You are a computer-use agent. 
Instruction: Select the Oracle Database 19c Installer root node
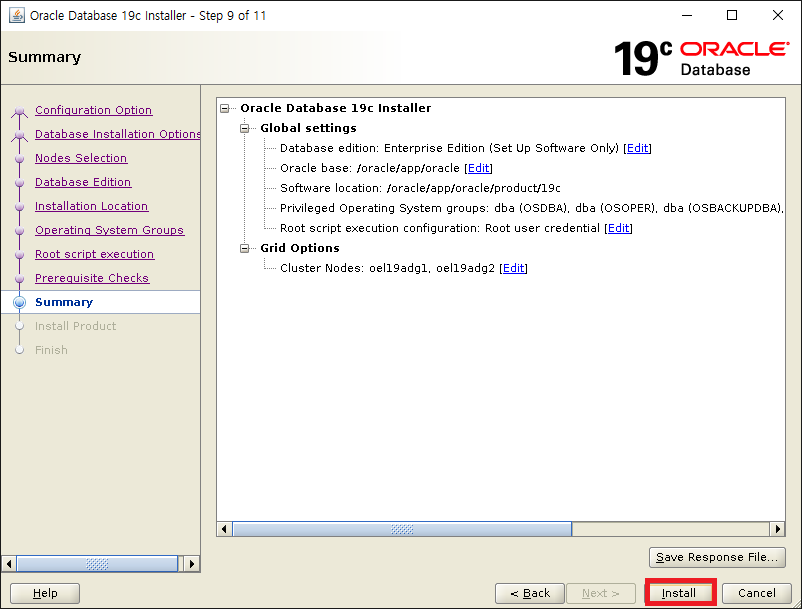(x=336, y=108)
